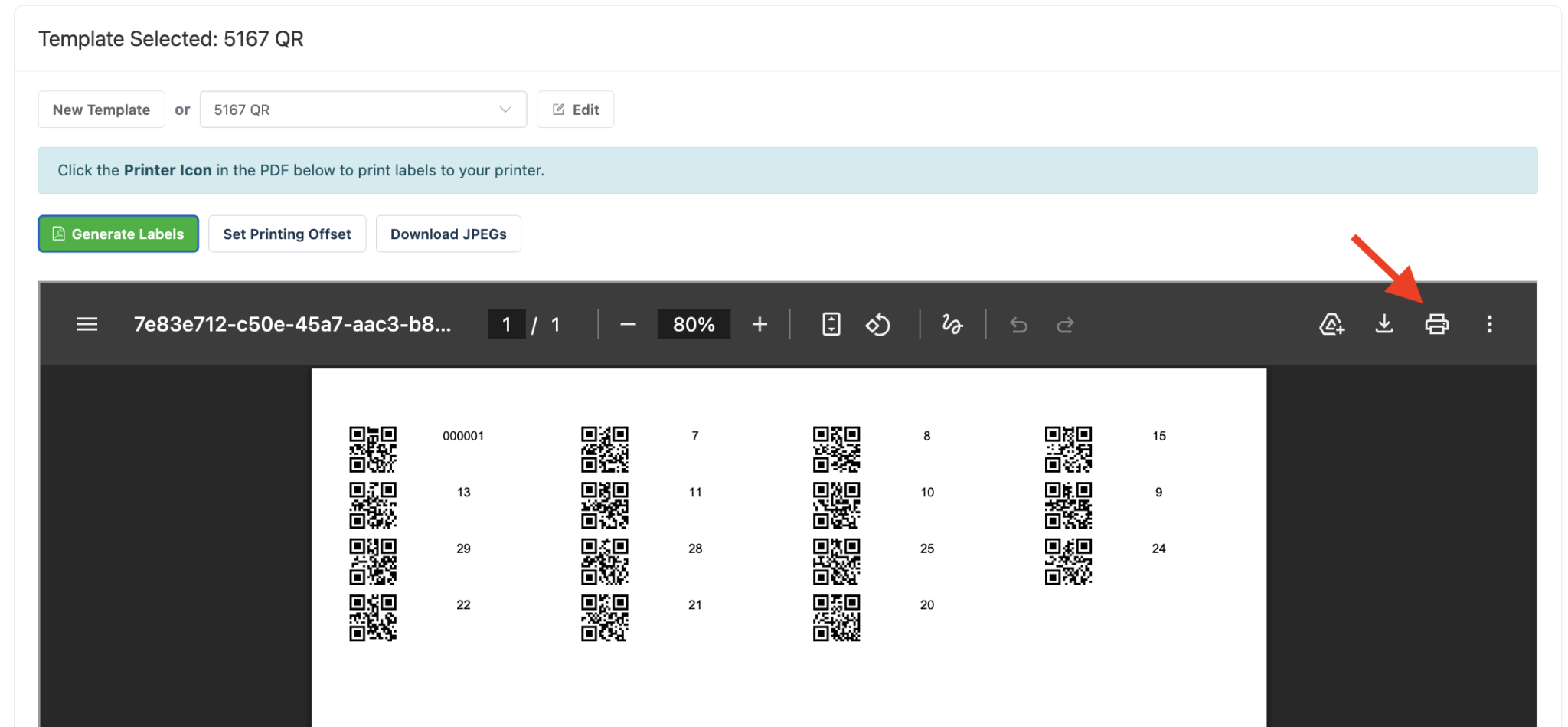Click the 80% zoom level field
The width and height of the screenshot is (1568, 727).
coord(694,325)
